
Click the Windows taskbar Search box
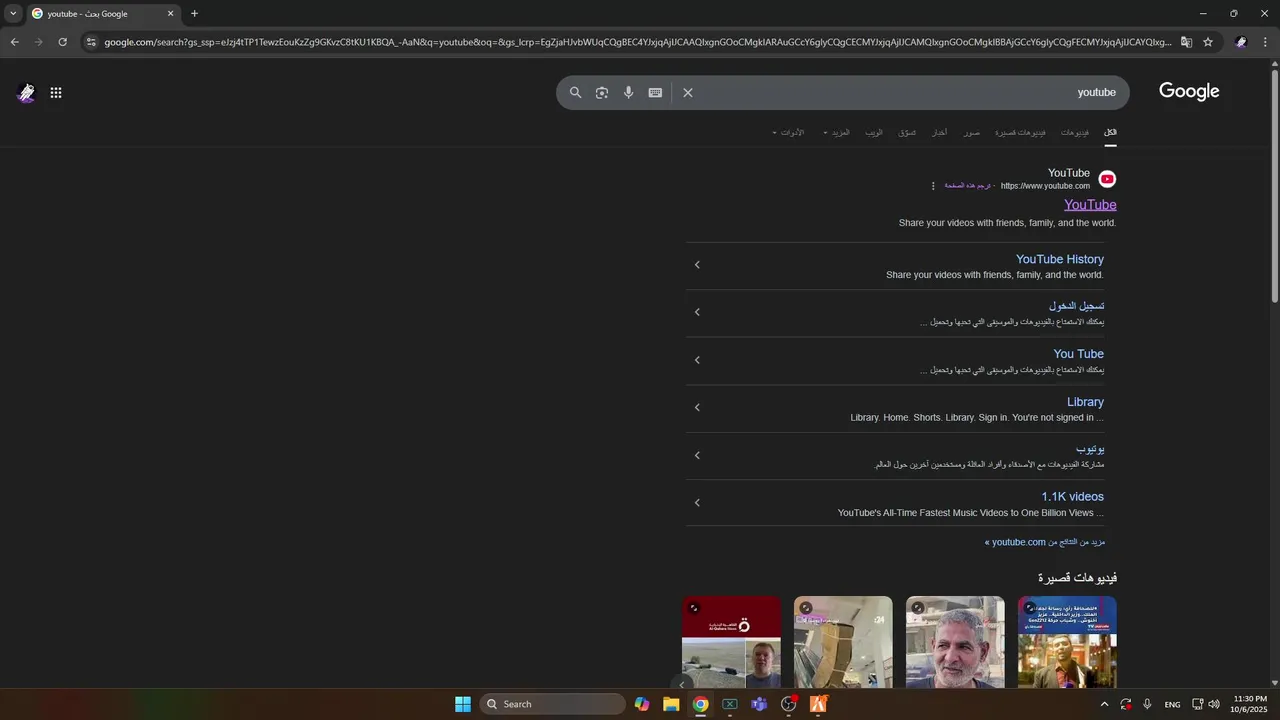[553, 704]
